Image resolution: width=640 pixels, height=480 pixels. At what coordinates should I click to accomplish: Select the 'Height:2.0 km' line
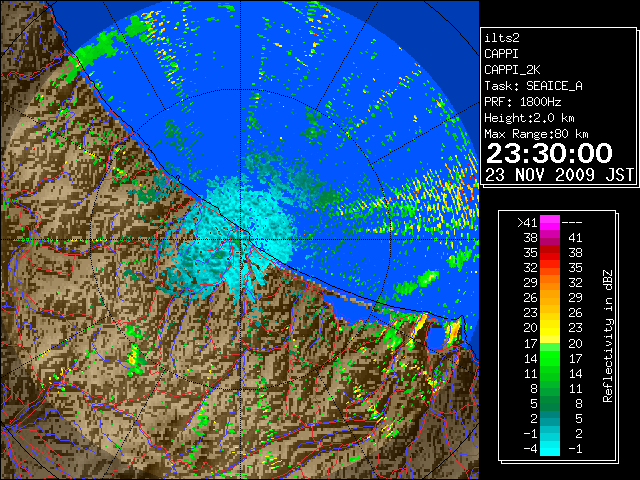click(x=529, y=118)
